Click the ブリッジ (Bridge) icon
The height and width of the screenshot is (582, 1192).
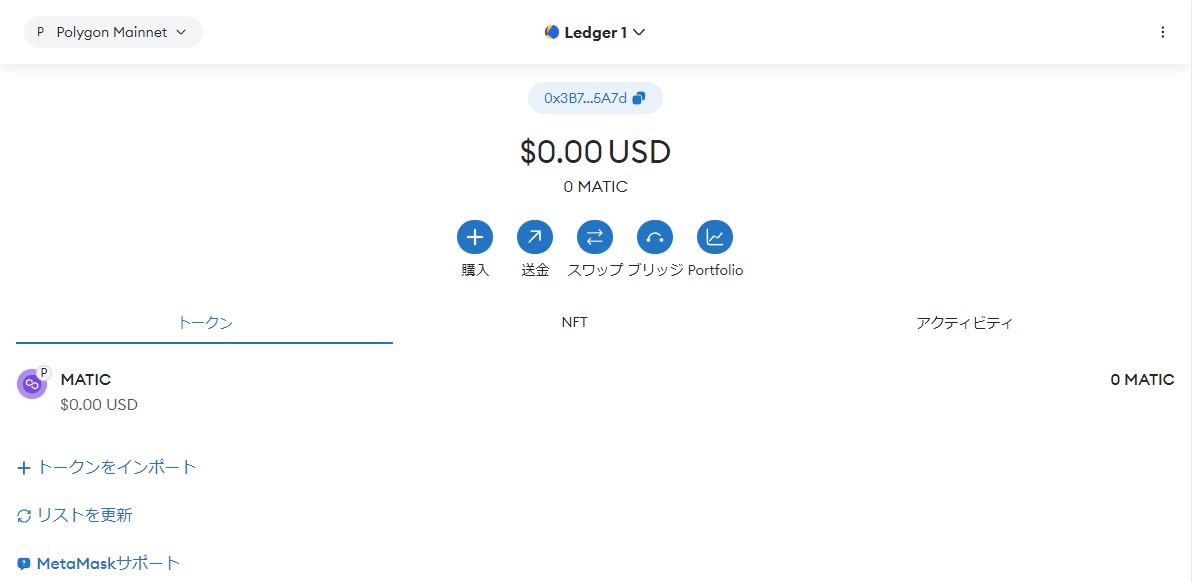tap(655, 238)
